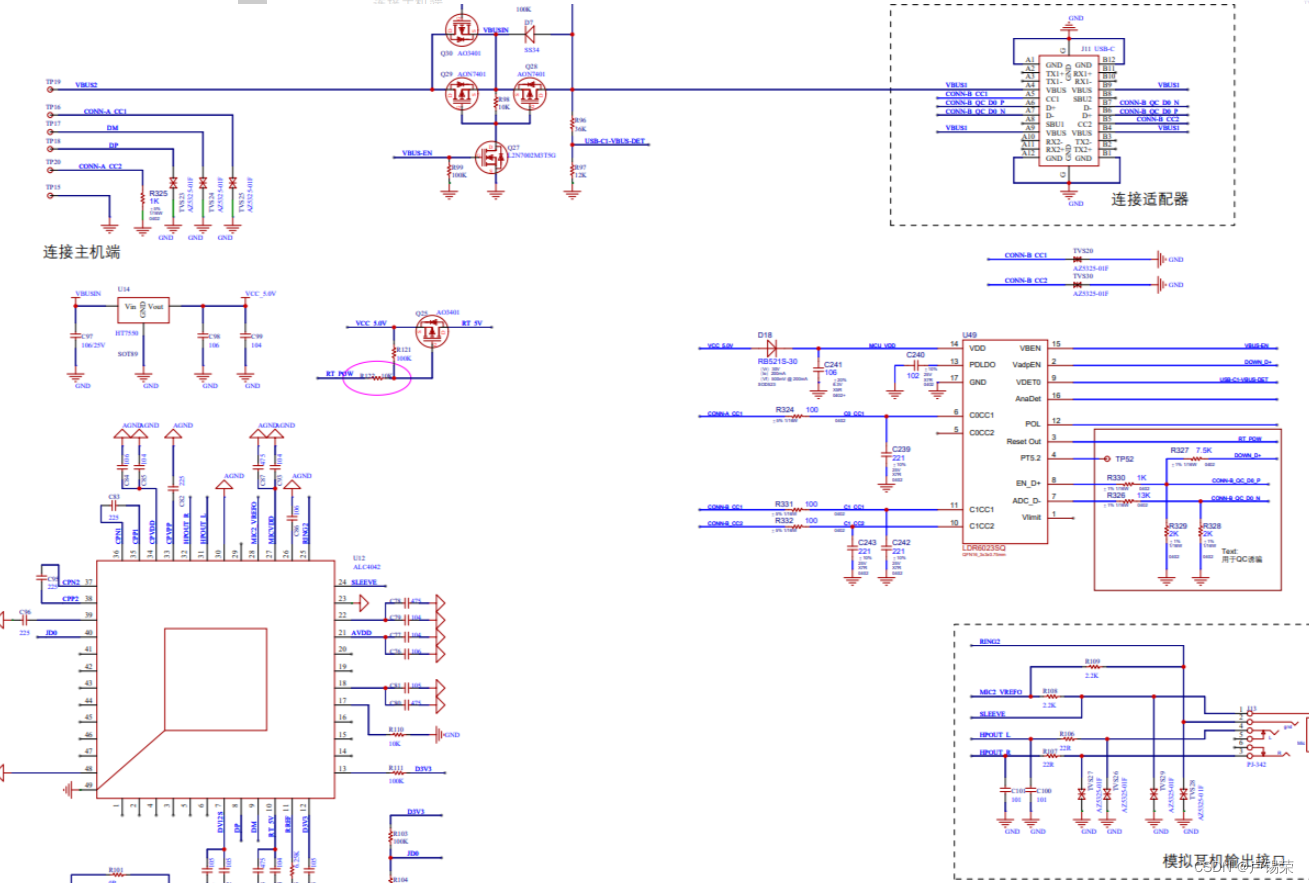Select the Q28 AON7401 MOSFET symbol

(x=531, y=95)
